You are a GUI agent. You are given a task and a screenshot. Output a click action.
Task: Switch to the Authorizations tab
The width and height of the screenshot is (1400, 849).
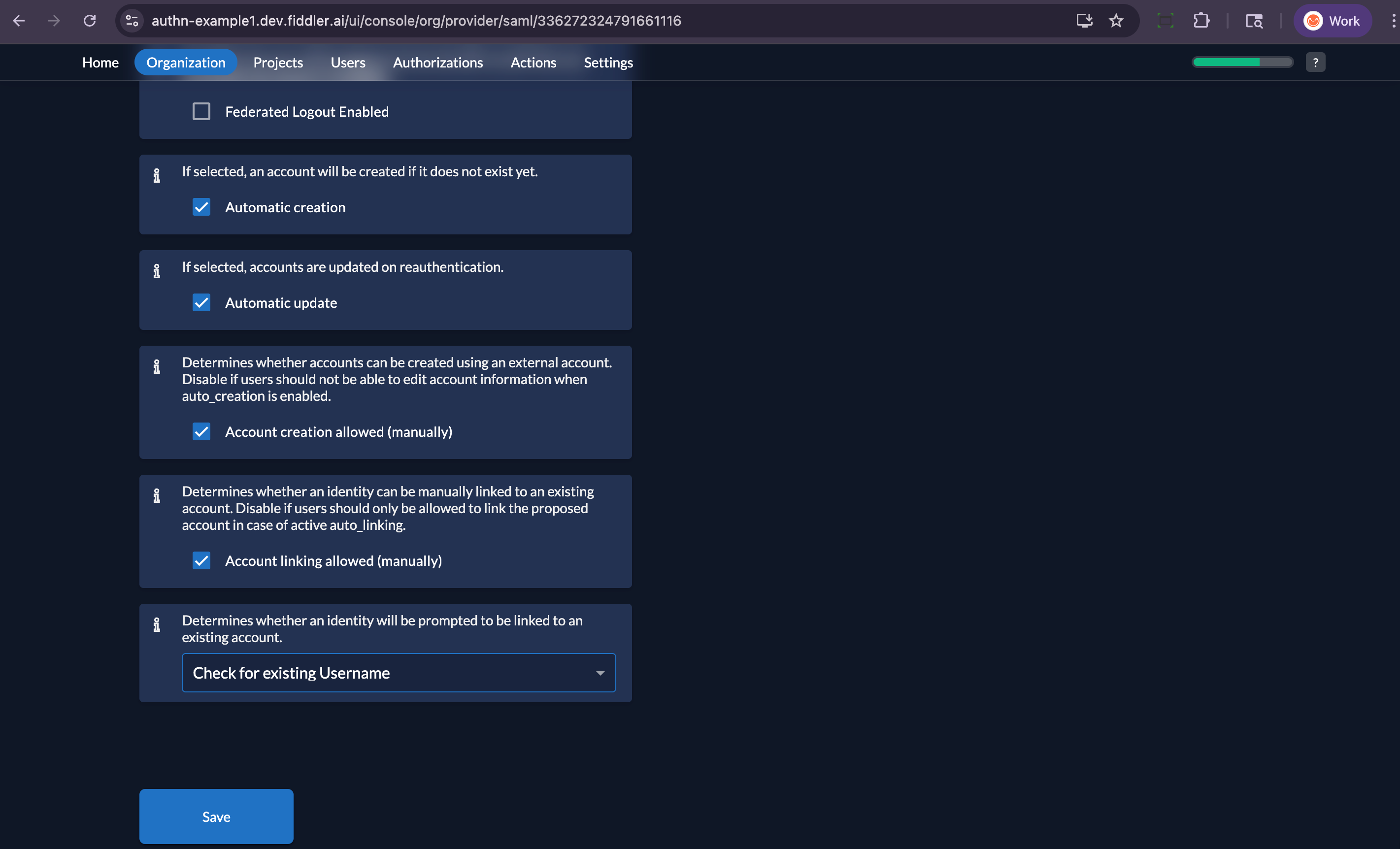click(437, 62)
